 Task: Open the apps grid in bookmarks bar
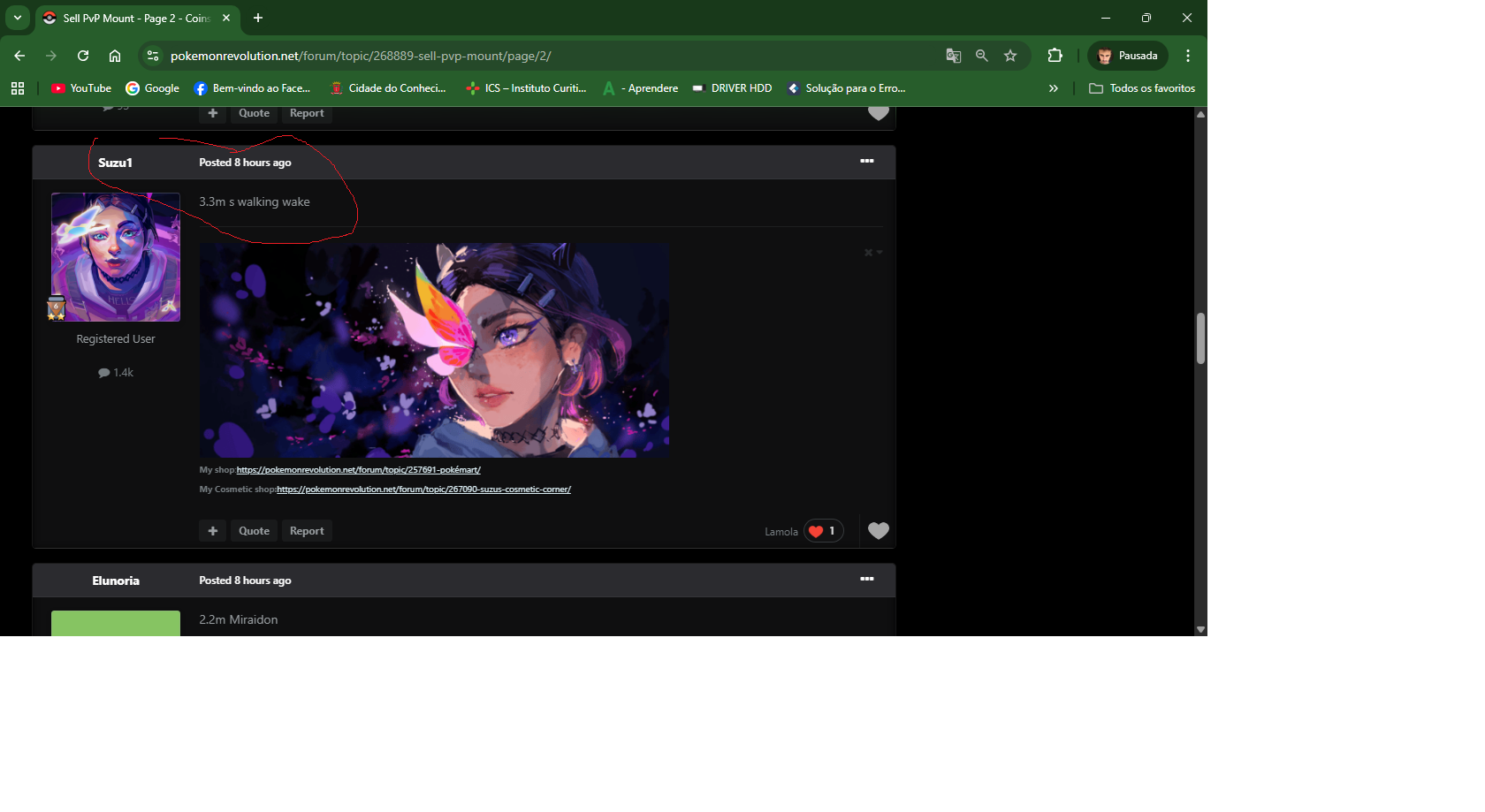click(x=18, y=88)
